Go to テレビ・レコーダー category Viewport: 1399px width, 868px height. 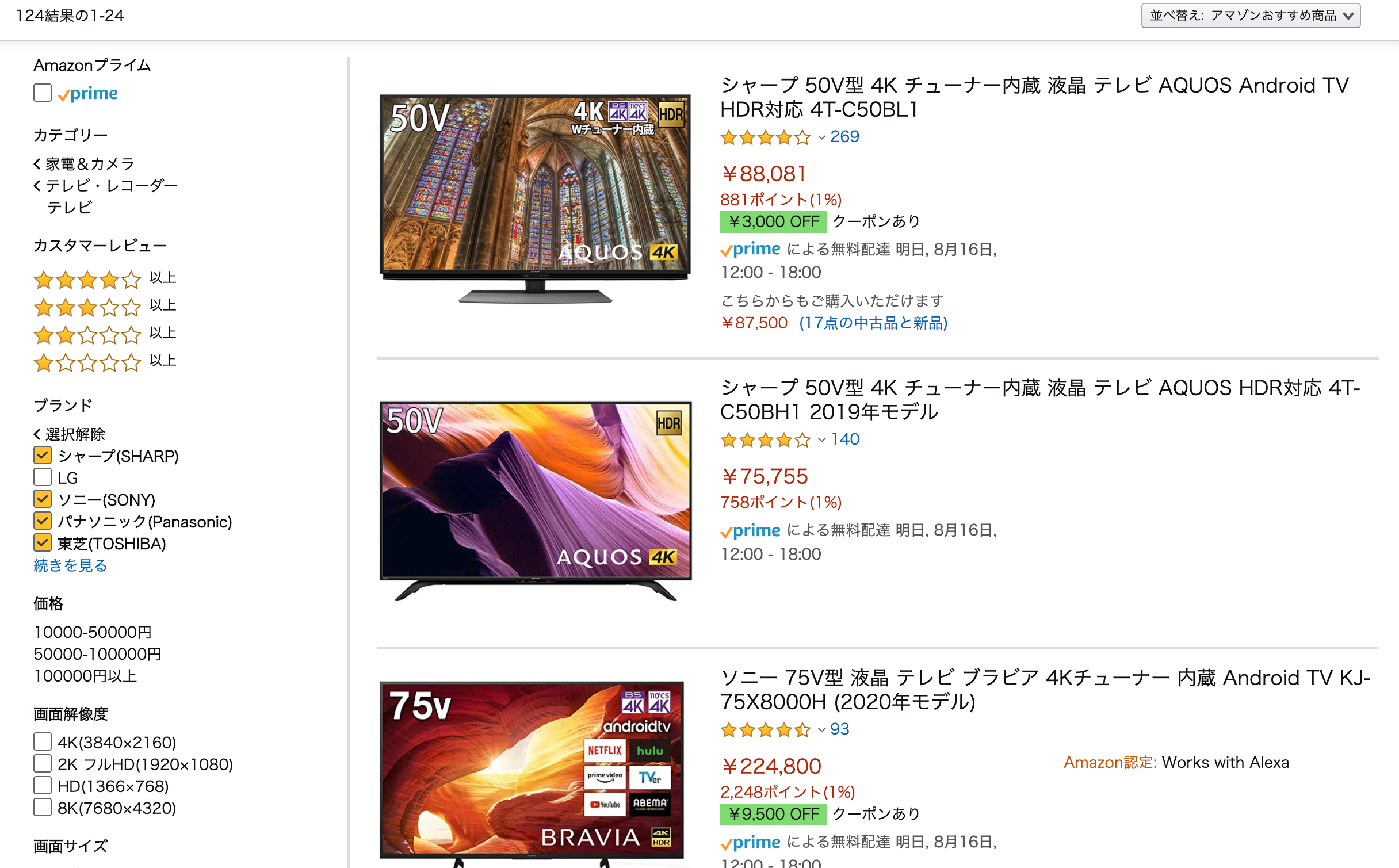click(111, 186)
